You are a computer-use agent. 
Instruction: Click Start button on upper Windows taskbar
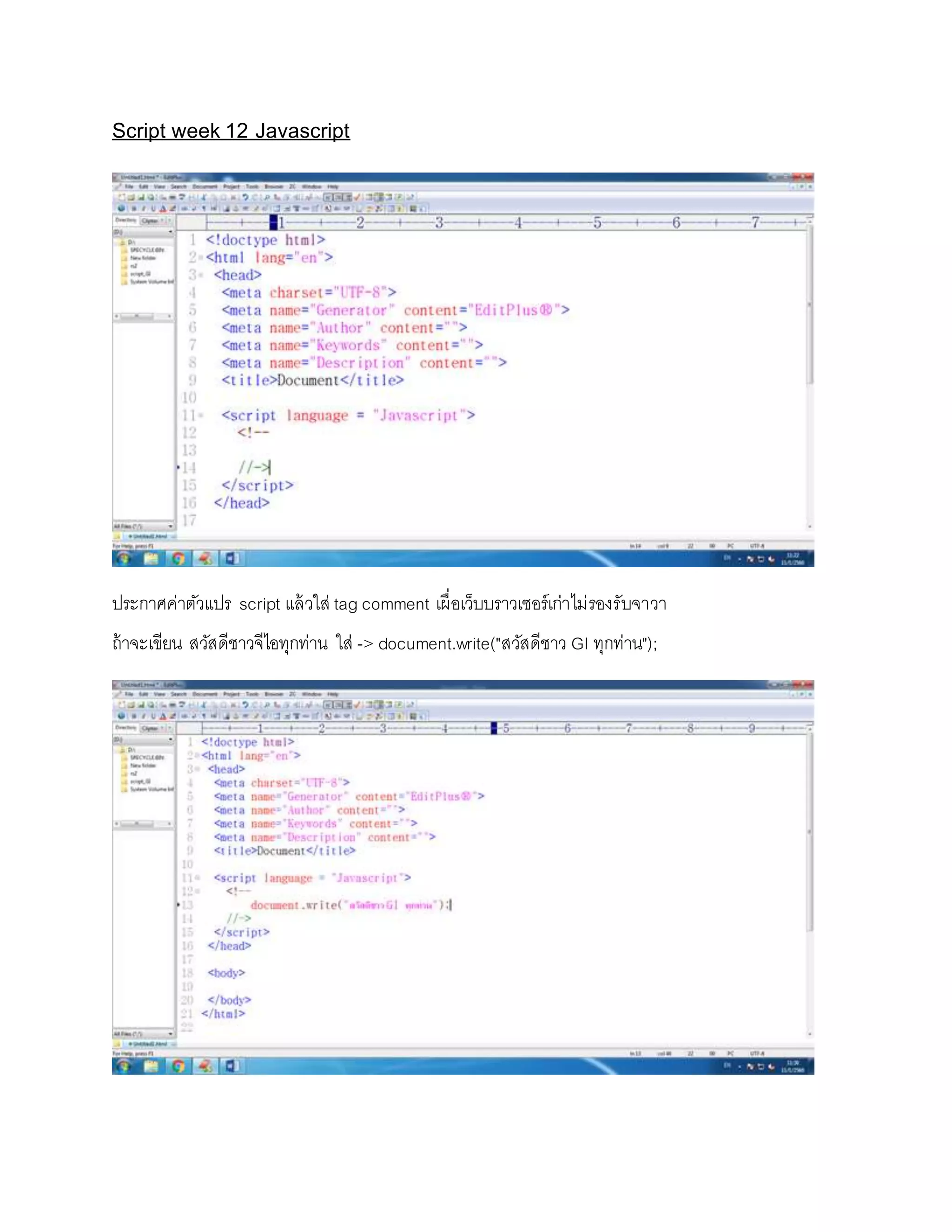point(124,558)
